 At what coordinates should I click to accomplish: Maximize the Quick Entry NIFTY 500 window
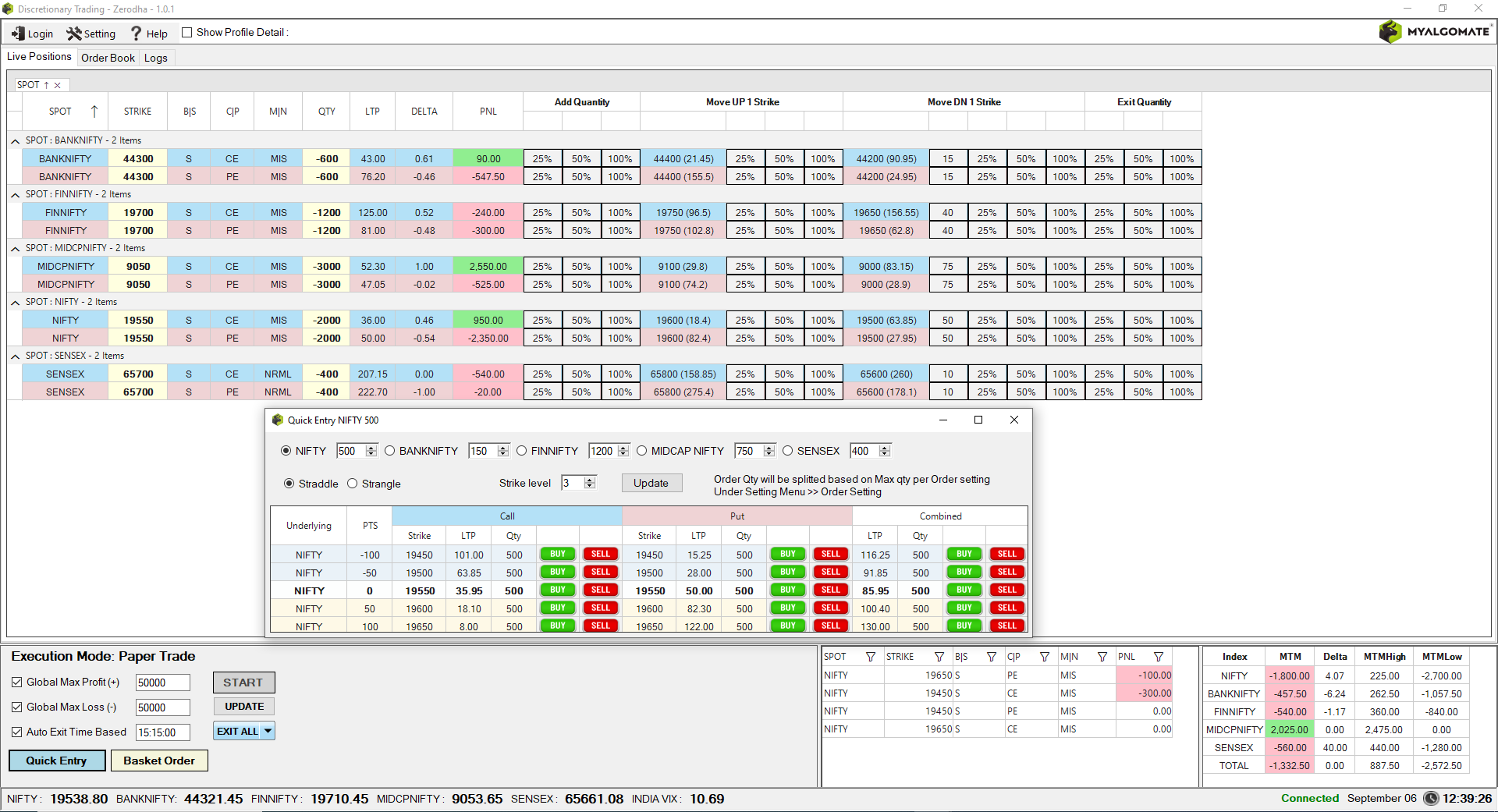coord(978,420)
